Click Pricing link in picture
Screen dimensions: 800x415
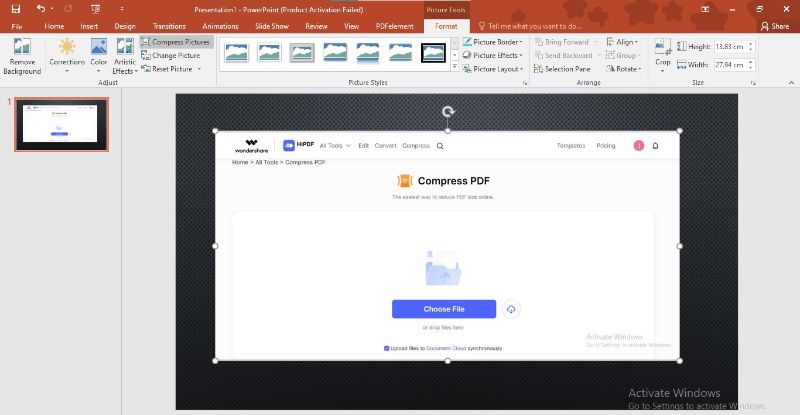pyautogui.click(x=606, y=145)
